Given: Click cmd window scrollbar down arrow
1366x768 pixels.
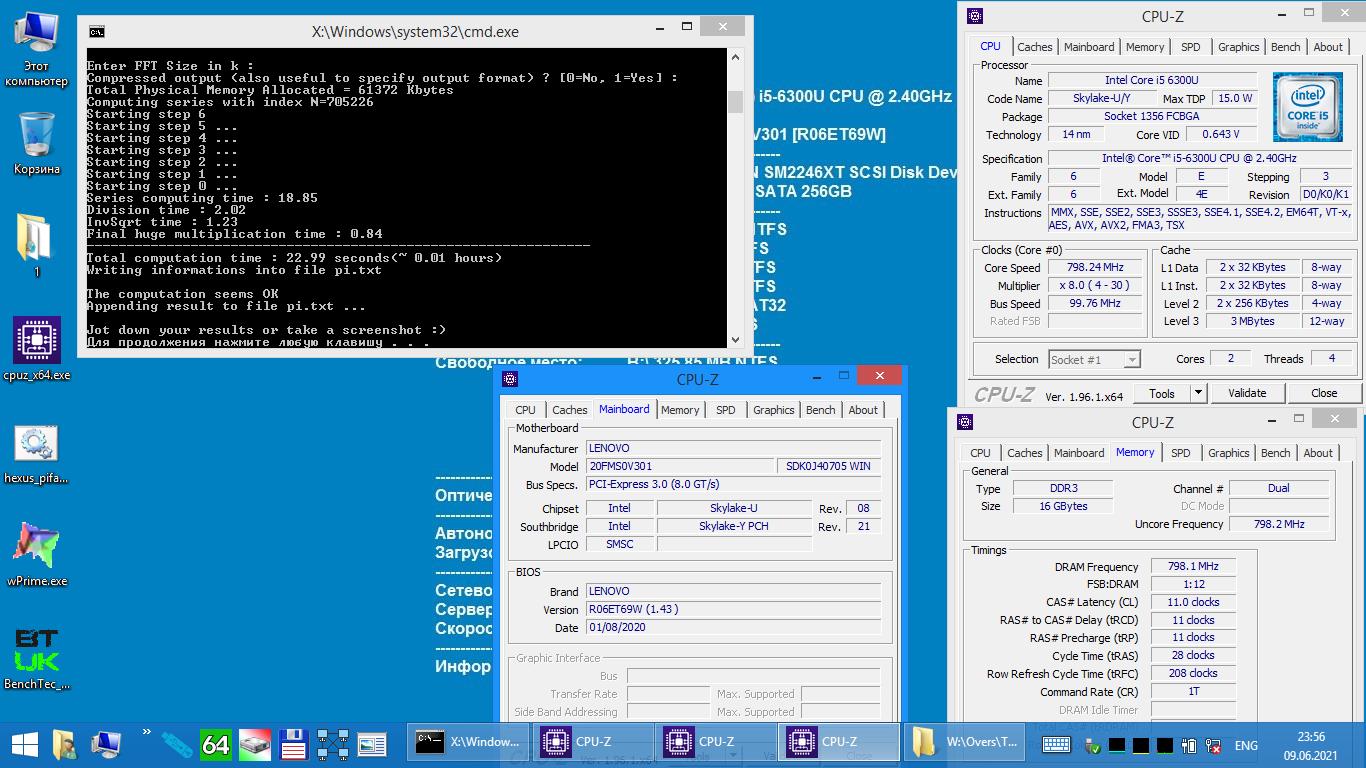Looking at the screenshot, I should [x=736, y=339].
